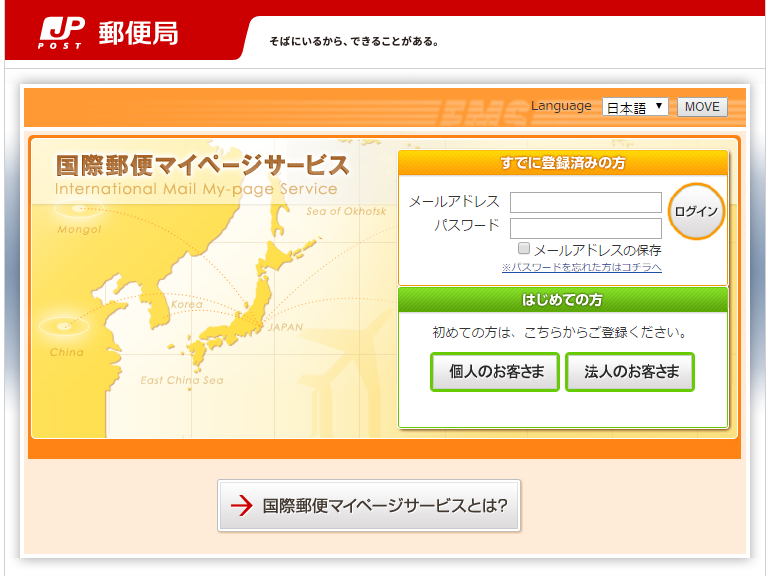Click the round ログイン button
This screenshot has height=576, width=769.
[x=696, y=211]
